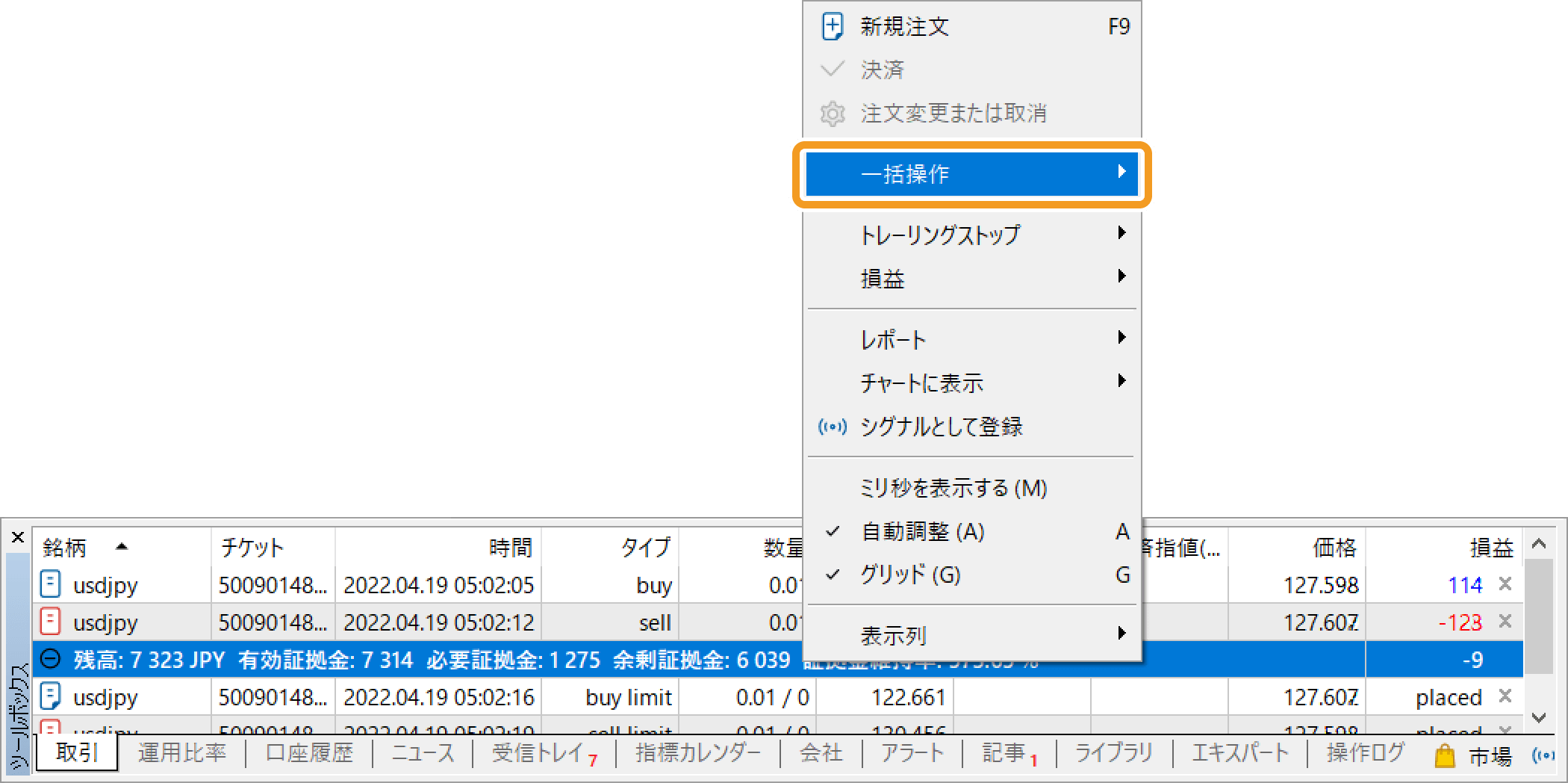The height and width of the screenshot is (783, 1568).
Task: Open the アラート tab
Action: coord(912,753)
